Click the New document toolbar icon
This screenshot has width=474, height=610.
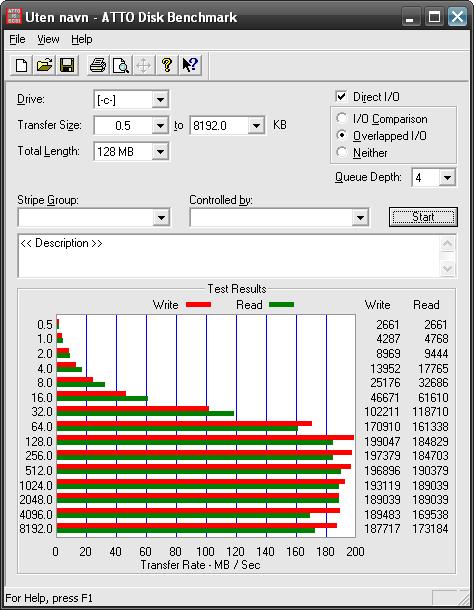[x=21, y=65]
